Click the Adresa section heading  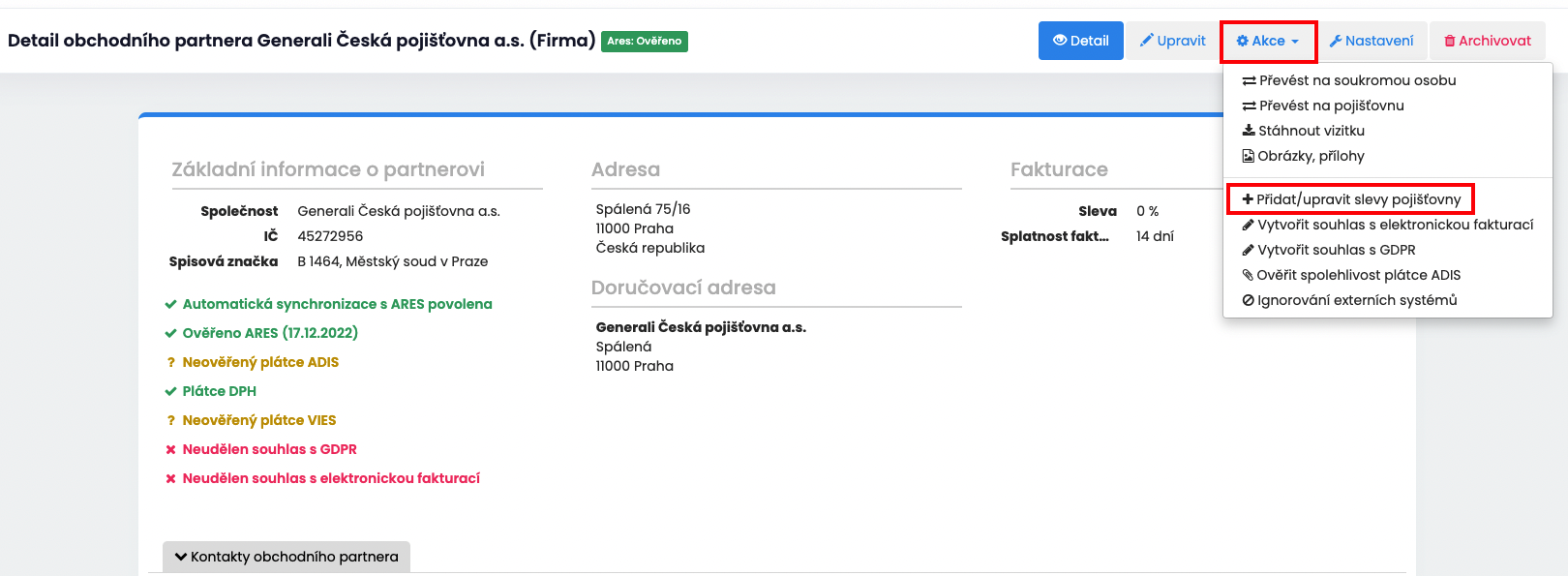[x=625, y=169]
